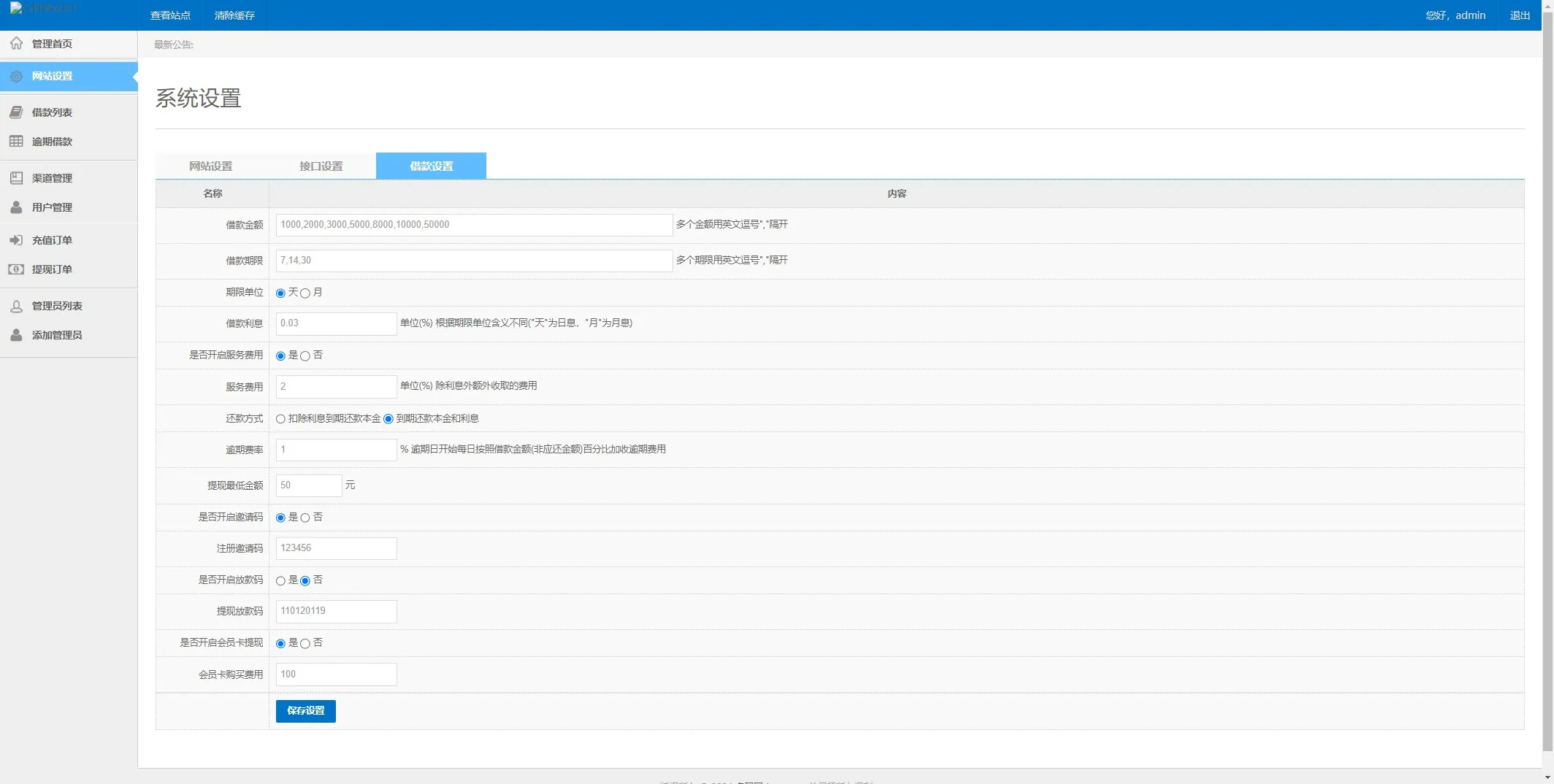Screen dimensions: 1554x784
Task: Click the user icon for 用户管理
Action: point(16,207)
